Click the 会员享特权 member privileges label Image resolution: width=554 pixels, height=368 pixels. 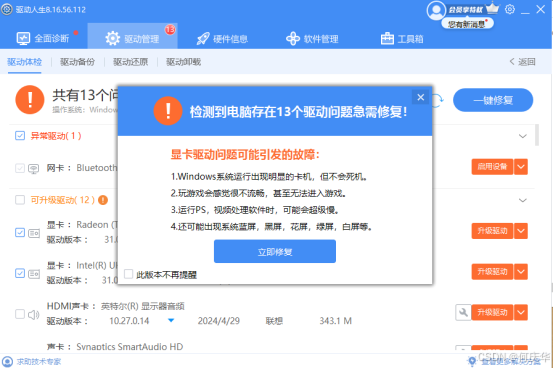click(x=465, y=10)
